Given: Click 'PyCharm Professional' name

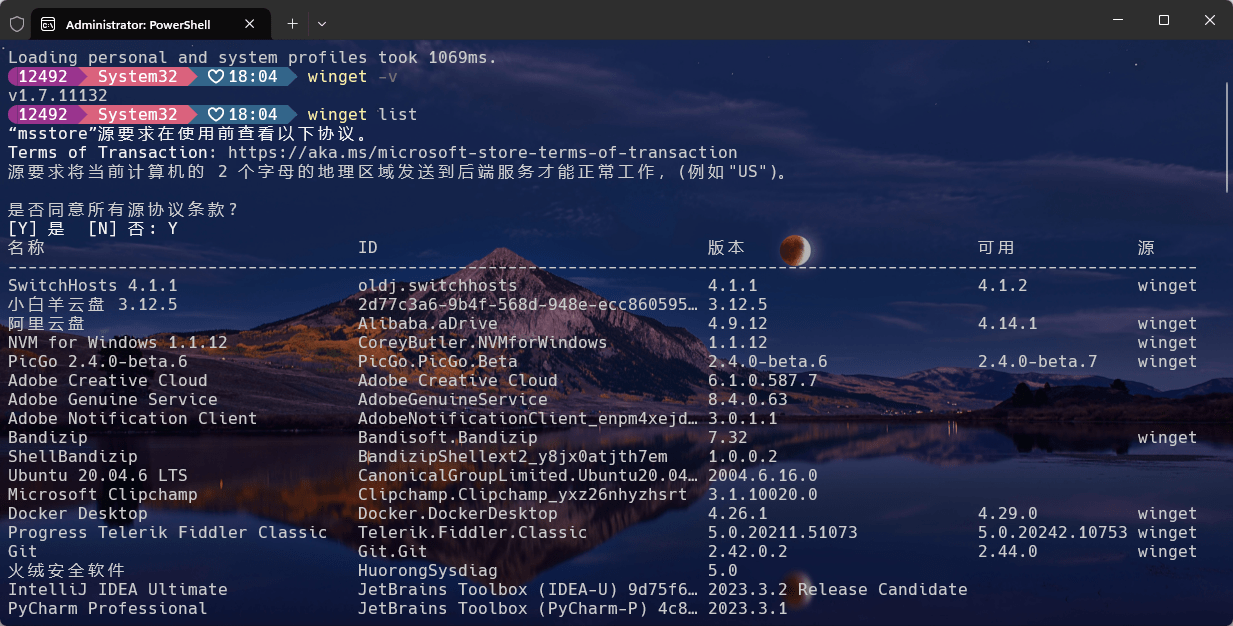Looking at the screenshot, I should pyautogui.click(x=108, y=609).
